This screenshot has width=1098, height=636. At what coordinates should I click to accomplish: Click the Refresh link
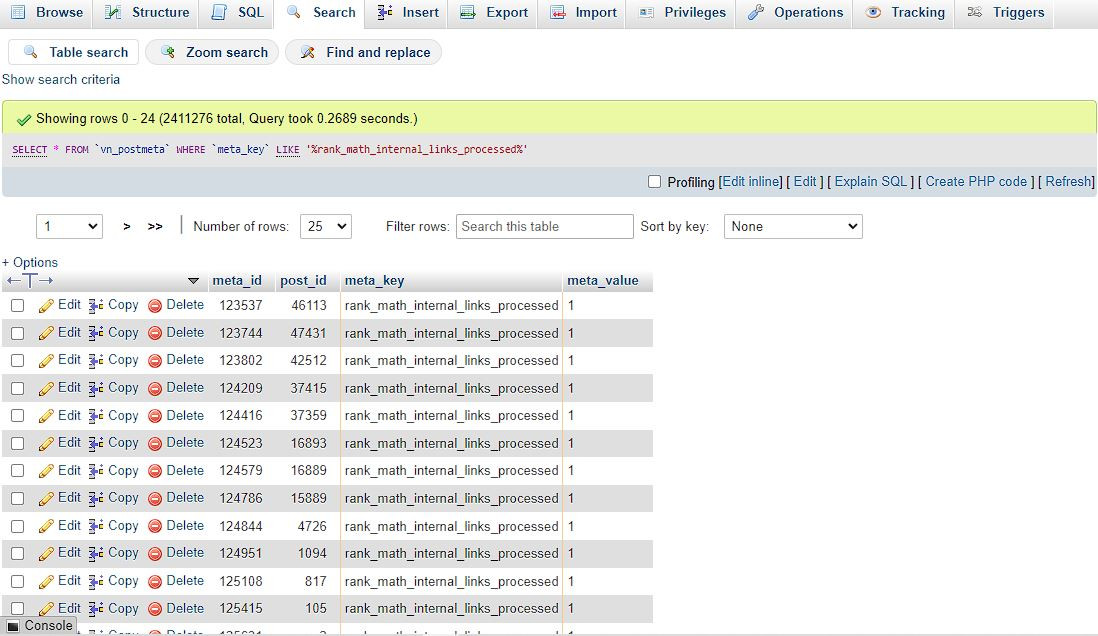[x=1068, y=181]
